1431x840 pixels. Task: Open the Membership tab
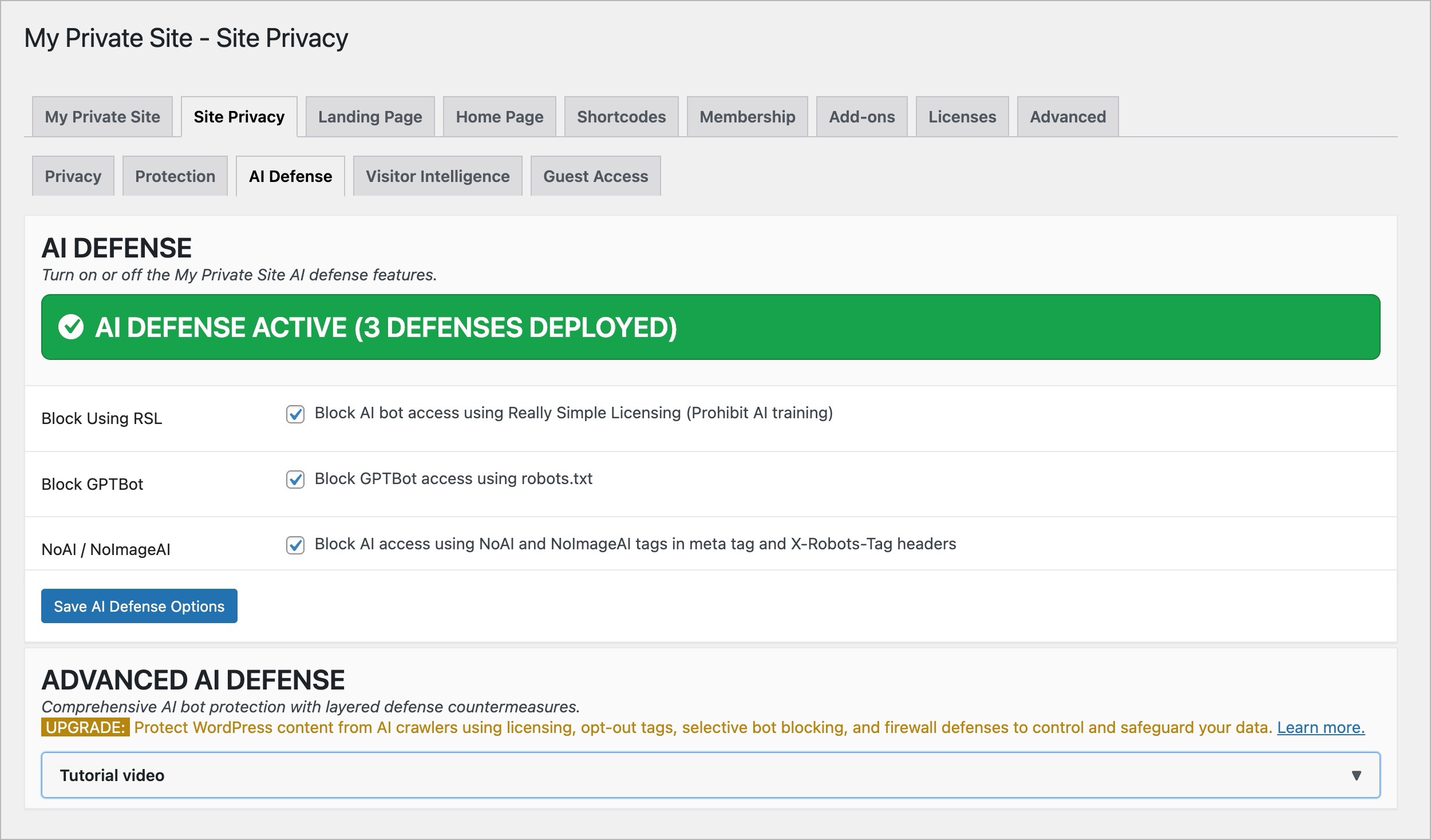(x=747, y=117)
